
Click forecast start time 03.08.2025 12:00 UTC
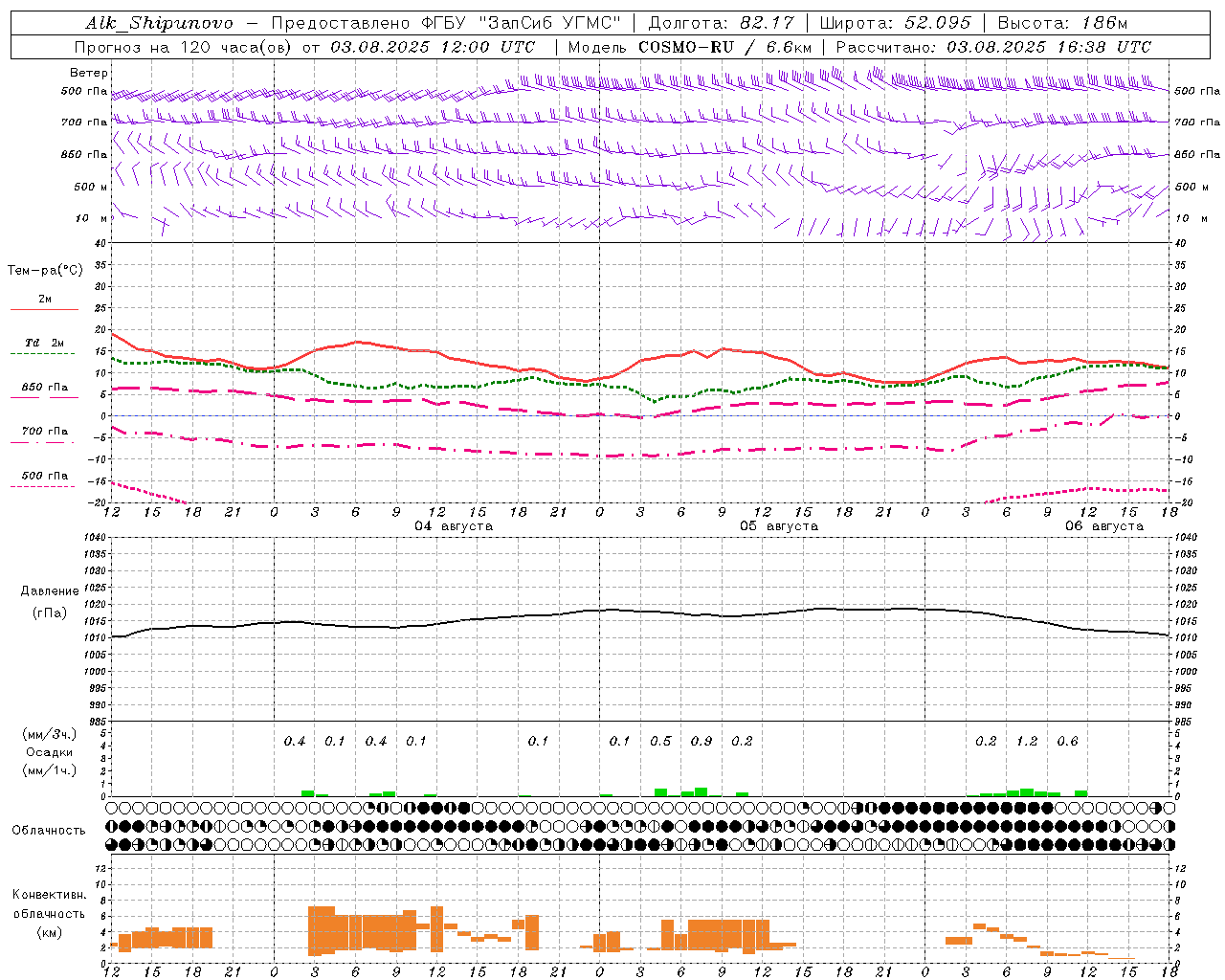[x=433, y=47]
